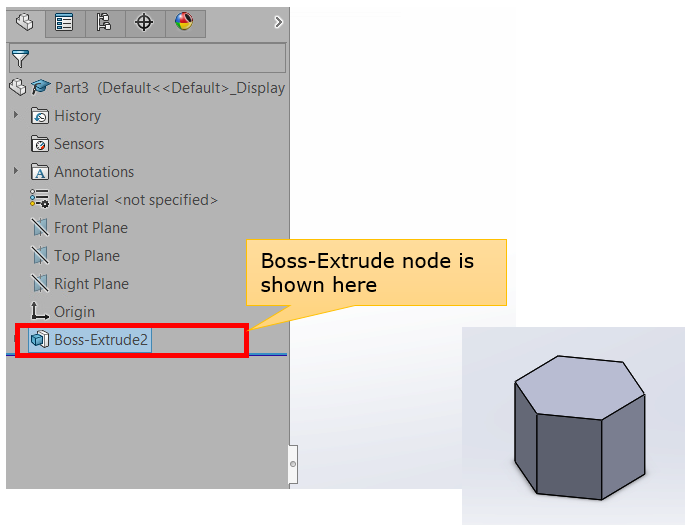Click the graduation cap icon beside Part3
Screen dimensions: 690x531
[x=40, y=87]
